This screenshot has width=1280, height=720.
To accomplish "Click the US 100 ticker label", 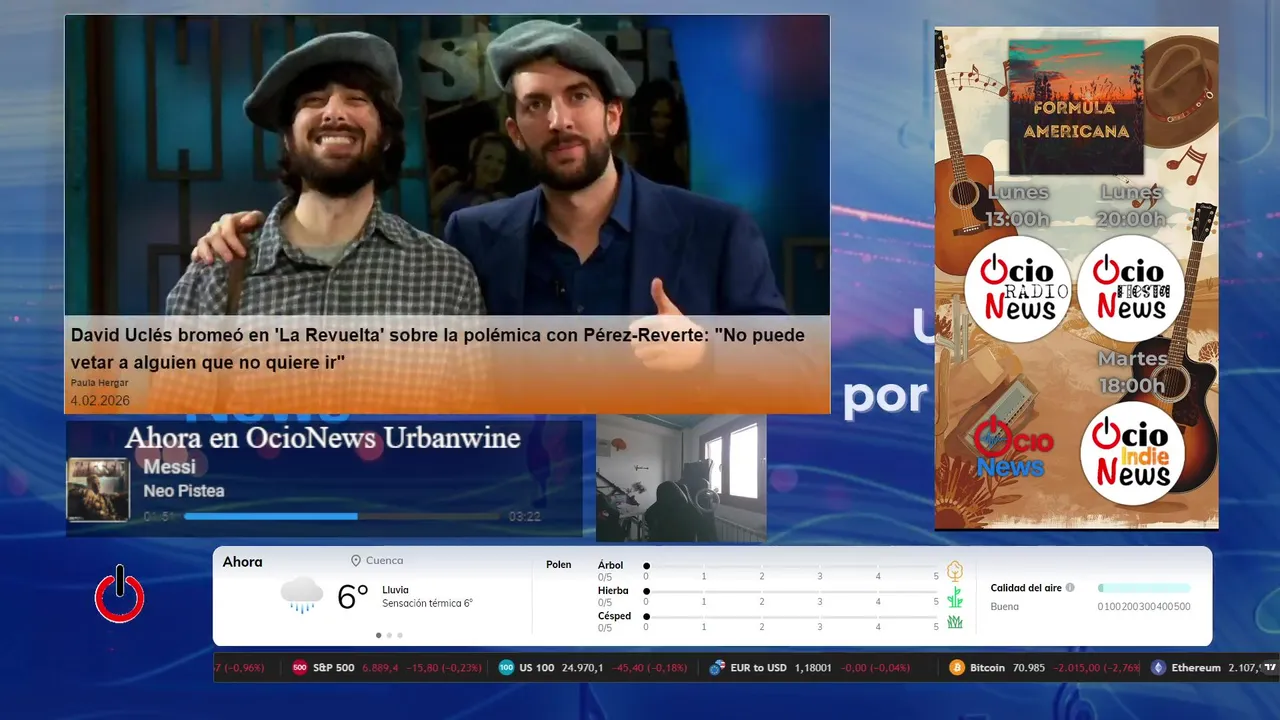I will (537, 667).
